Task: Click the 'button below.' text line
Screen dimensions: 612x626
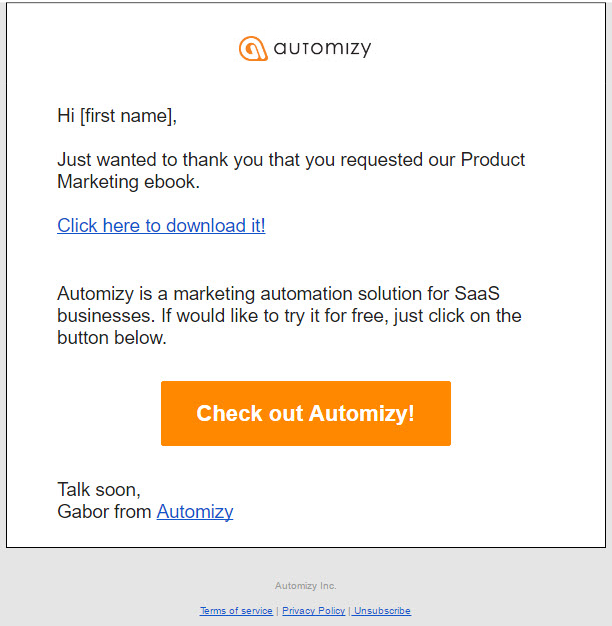Action: click(112, 338)
